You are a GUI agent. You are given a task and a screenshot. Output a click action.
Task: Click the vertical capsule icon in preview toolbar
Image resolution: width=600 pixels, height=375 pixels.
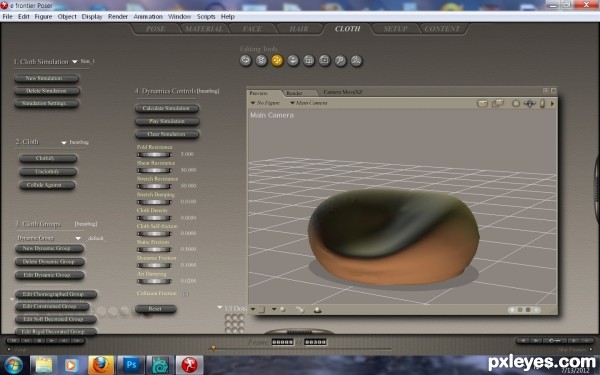click(x=542, y=103)
